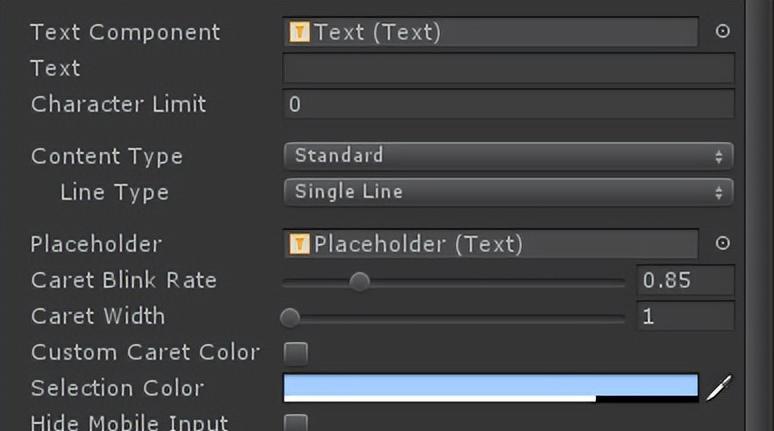Enable Custom Caret Color checkbox
Viewport: 774px width, 431px height.
[x=296, y=353]
